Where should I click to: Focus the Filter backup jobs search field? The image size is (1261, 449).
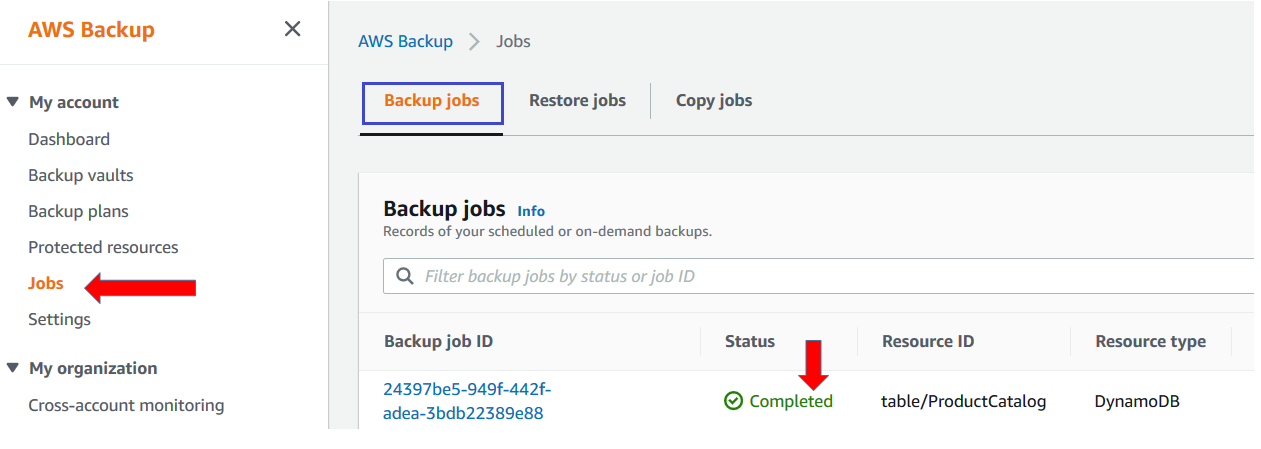[x=820, y=276]
